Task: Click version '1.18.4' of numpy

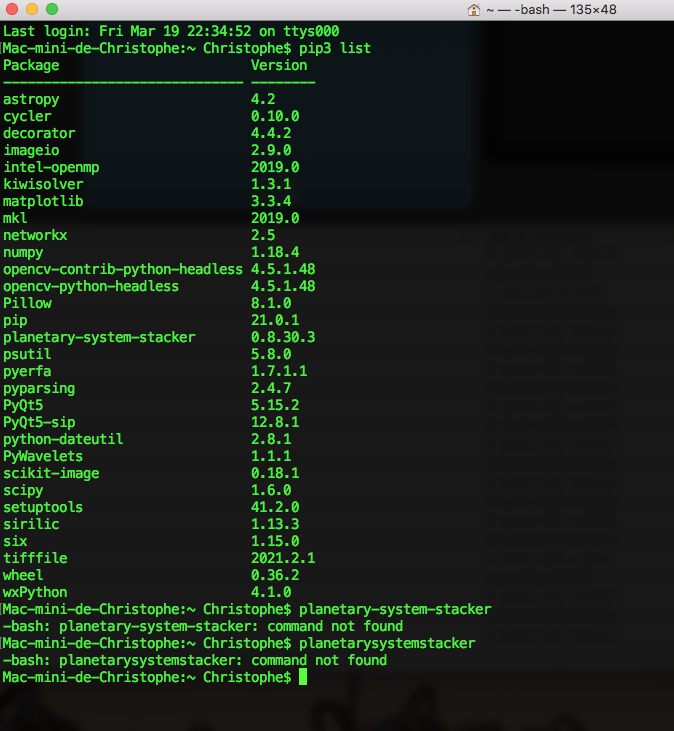Action: pos(275,252)
